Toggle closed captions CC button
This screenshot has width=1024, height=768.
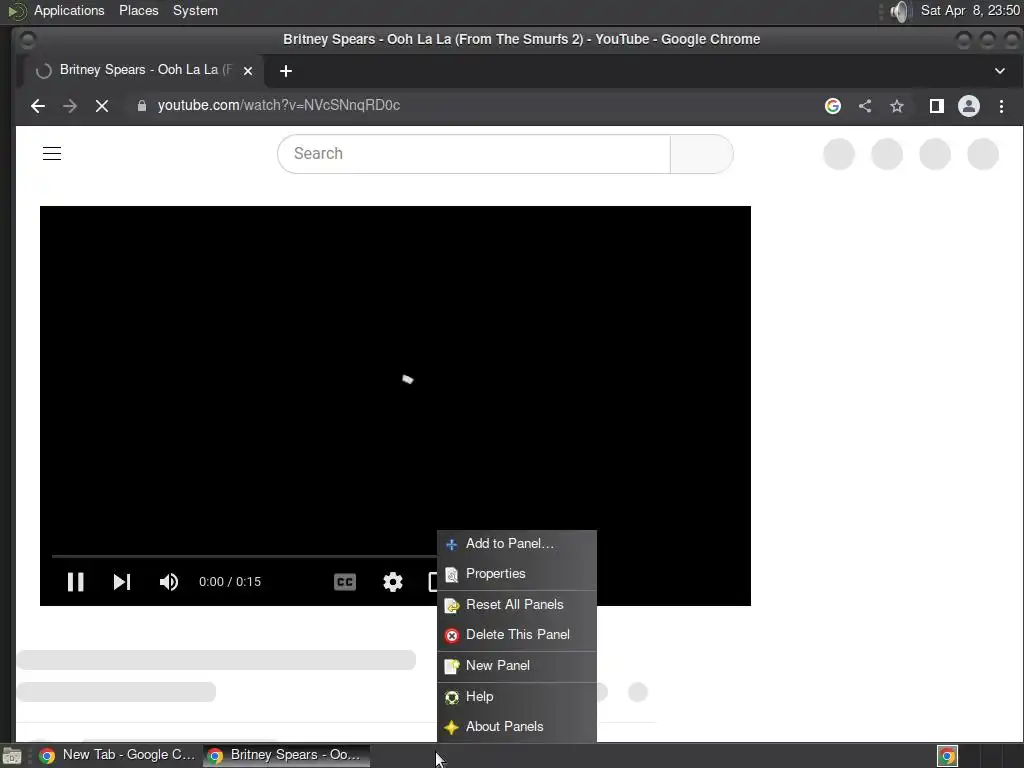click(x=345, y=582)
